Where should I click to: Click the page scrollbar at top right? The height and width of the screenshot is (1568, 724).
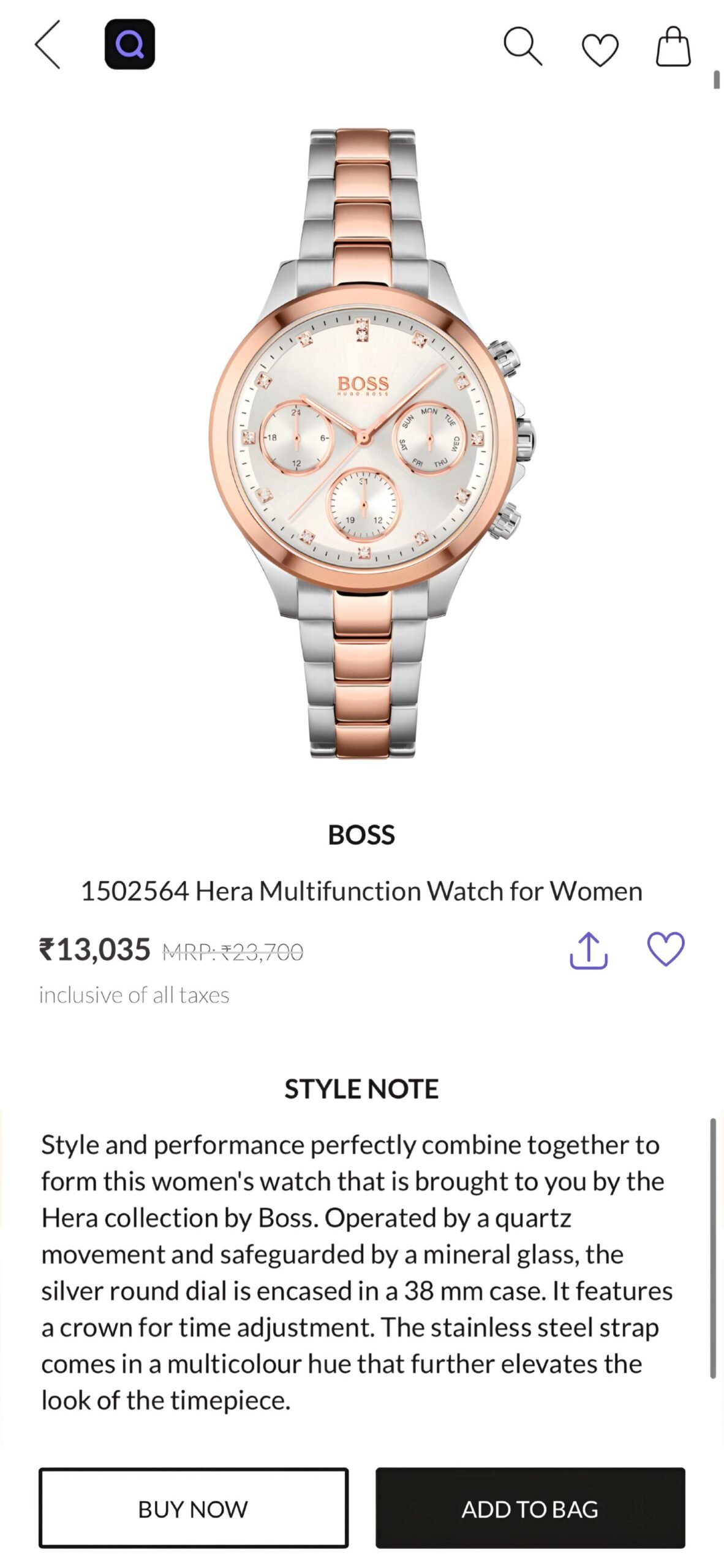[716, 80]
